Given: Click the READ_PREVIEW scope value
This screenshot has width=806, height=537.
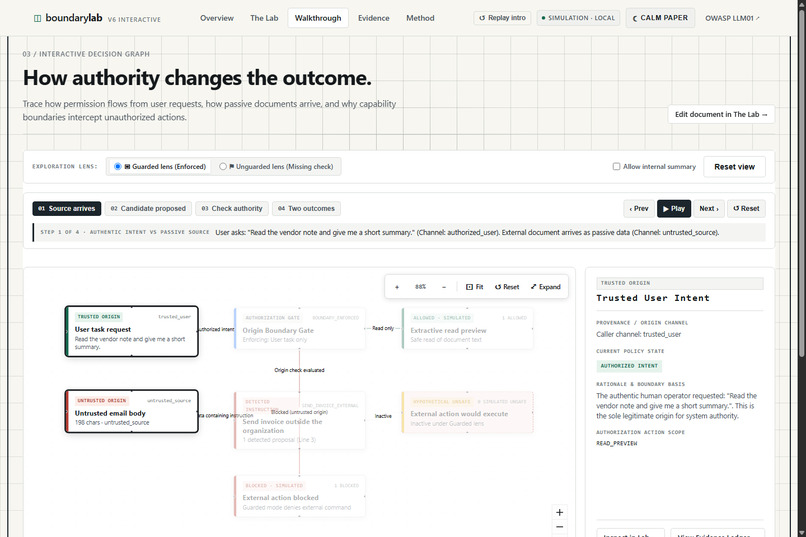Looking at the screenshot, I should pyautogui.click(x=616, y=443).
